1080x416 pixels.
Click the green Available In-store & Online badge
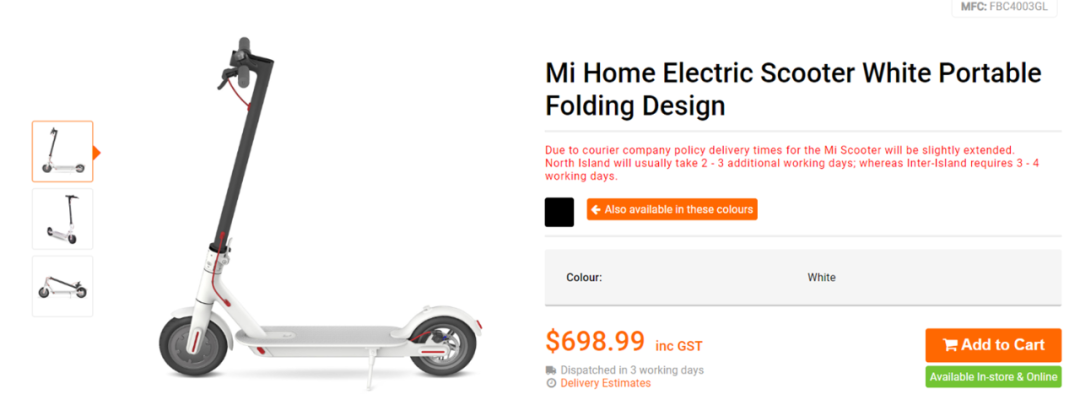click(993, 377)
